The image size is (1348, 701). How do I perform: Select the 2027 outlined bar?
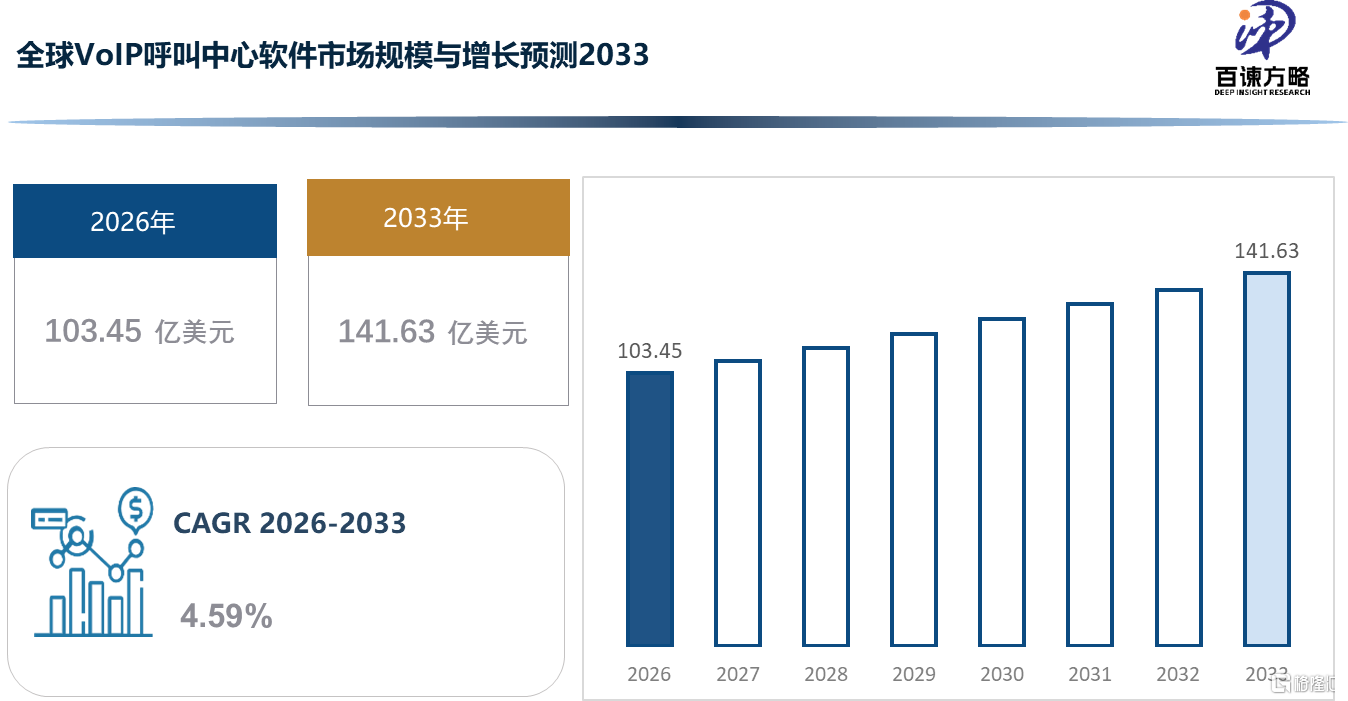click(x=738, y=503)
